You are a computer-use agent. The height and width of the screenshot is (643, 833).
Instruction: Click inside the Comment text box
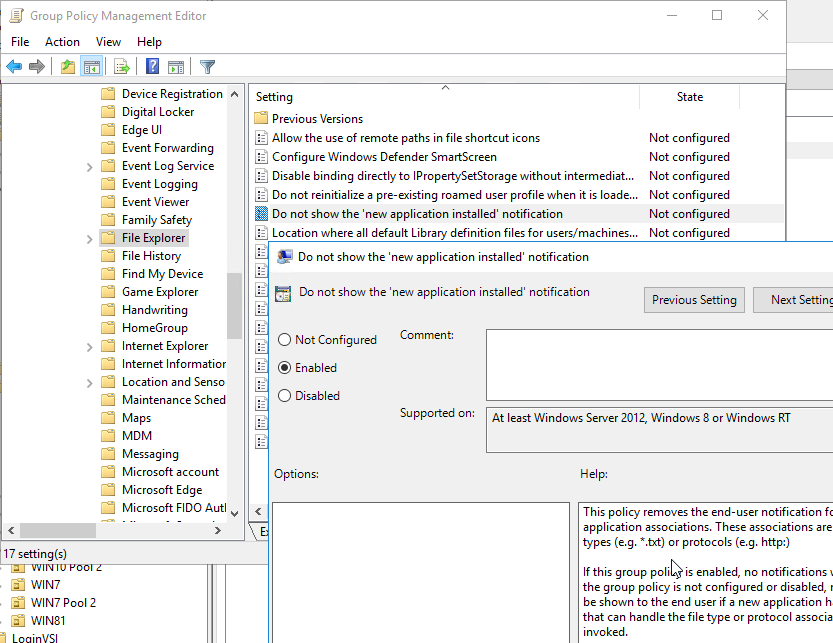[x=659, y=365]
